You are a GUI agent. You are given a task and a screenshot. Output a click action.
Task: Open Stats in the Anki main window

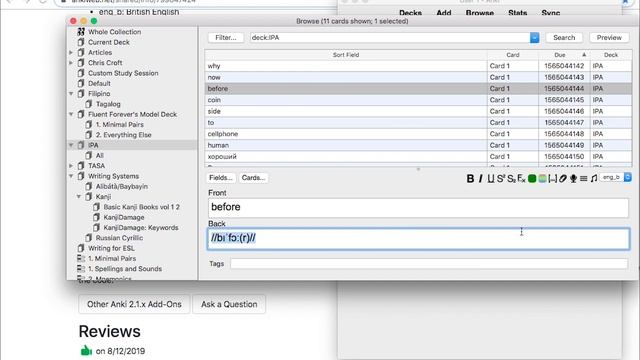(x=518, y=13)
